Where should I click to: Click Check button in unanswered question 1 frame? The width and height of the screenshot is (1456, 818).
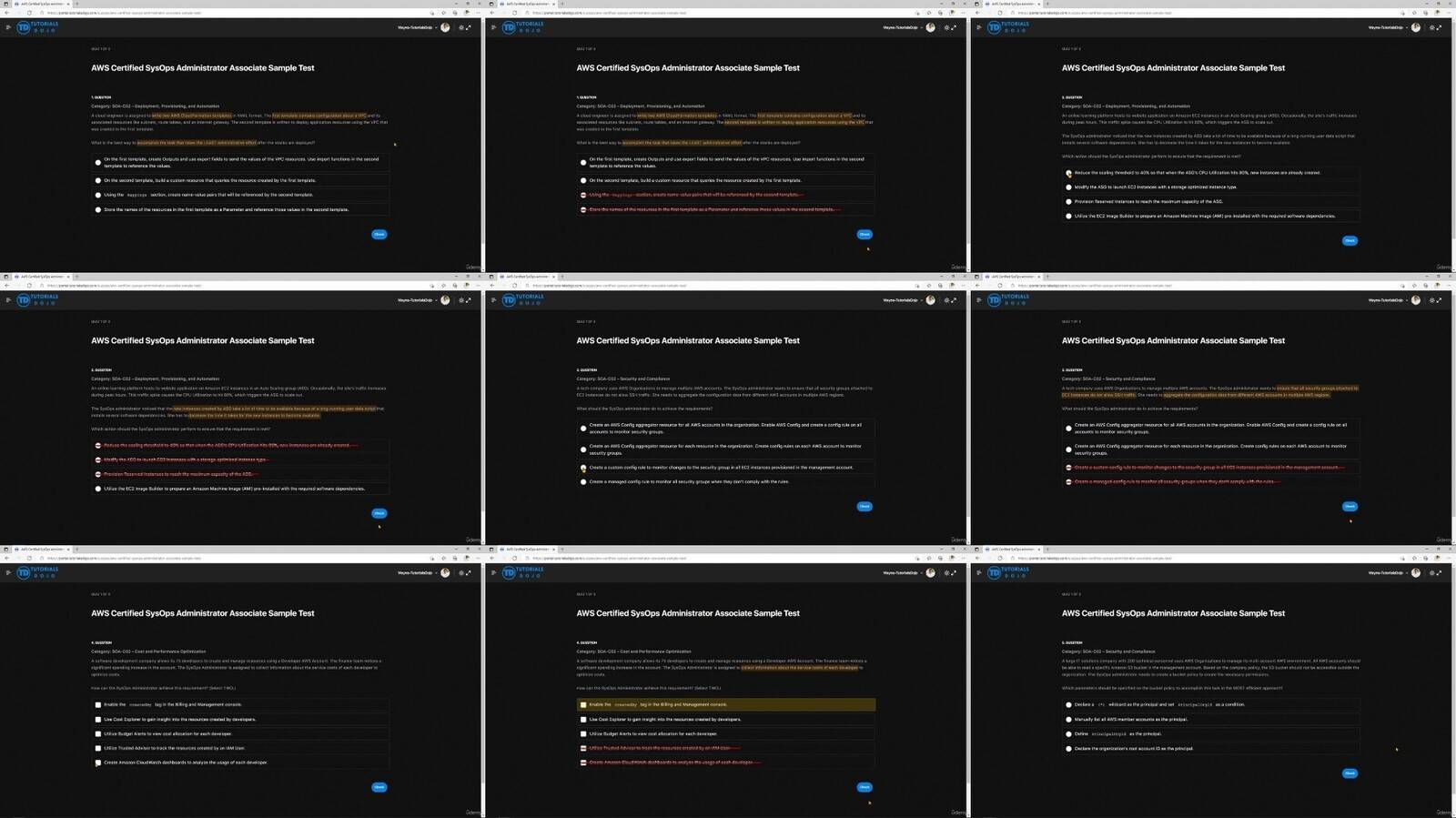point(379,234)
